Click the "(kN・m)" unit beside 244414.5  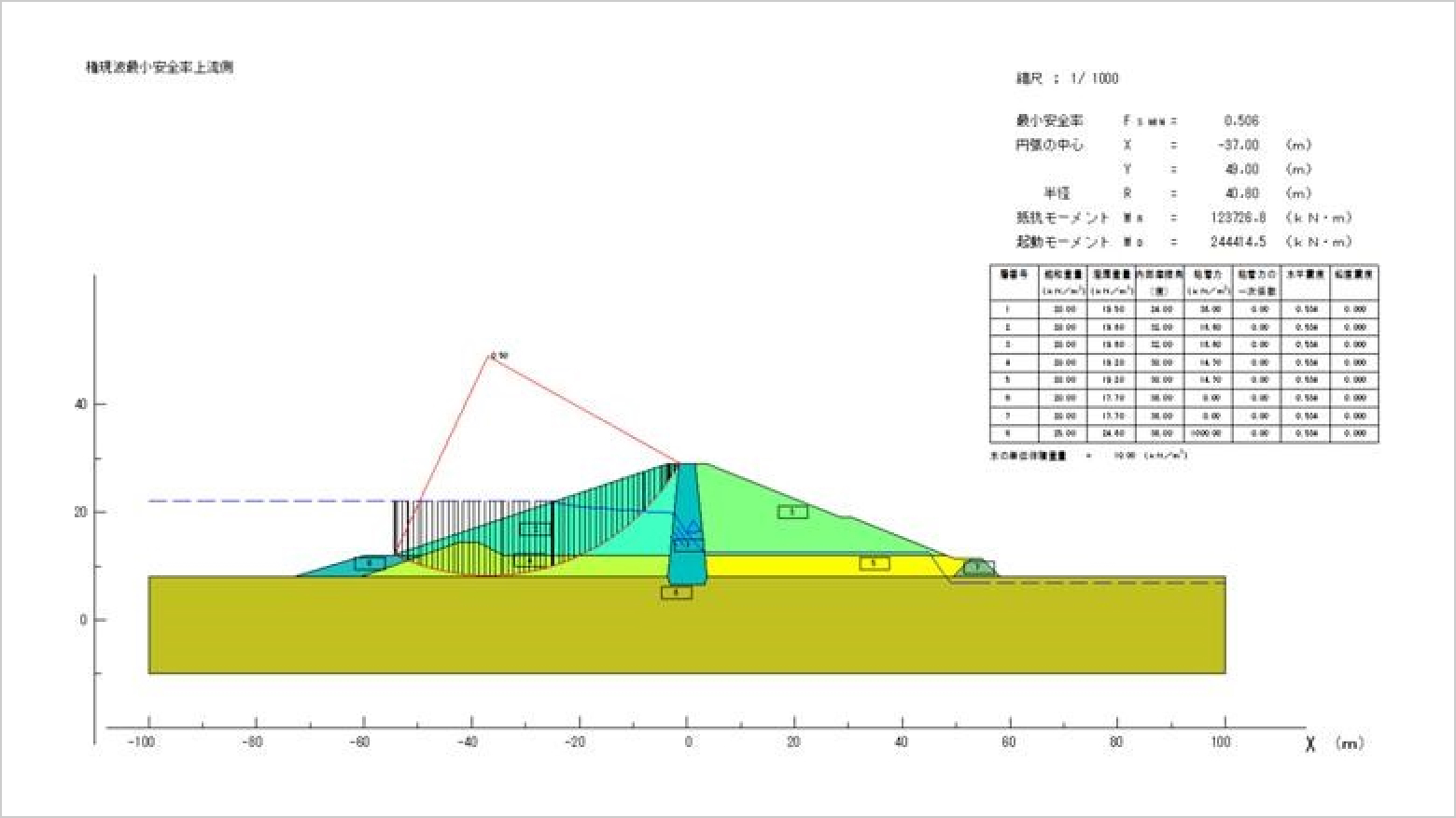1318,242
